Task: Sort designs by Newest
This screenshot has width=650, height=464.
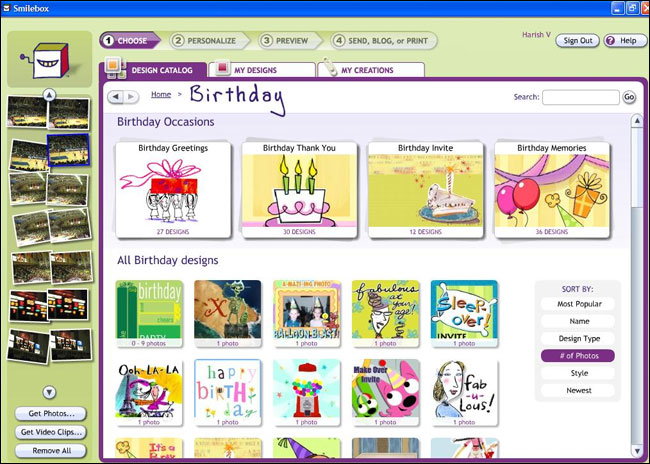Action: coord(577,390)
